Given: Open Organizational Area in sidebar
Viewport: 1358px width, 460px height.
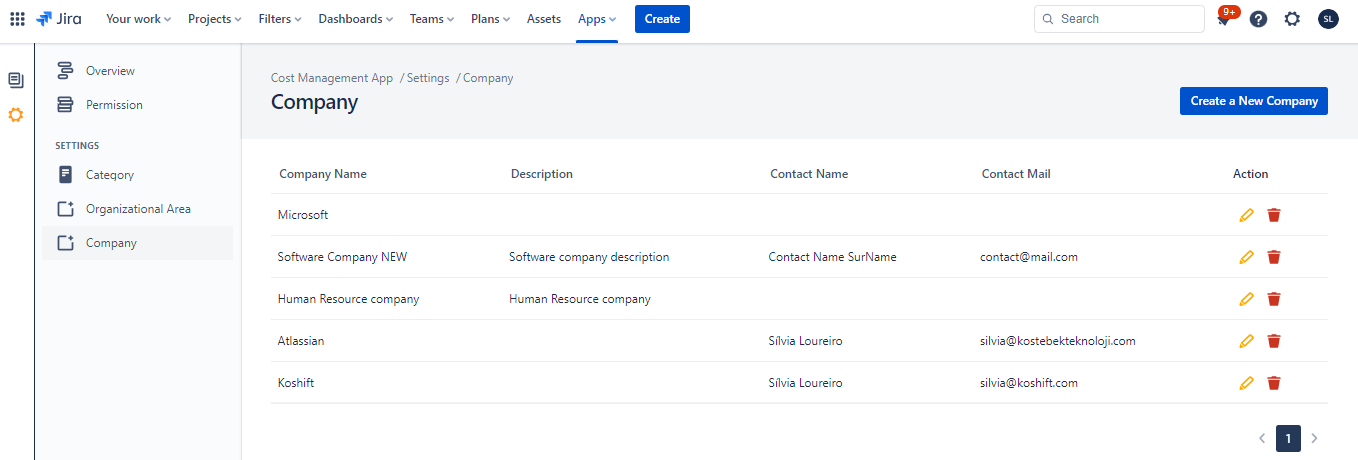Looking at the screenshot, I should [137, 209].
